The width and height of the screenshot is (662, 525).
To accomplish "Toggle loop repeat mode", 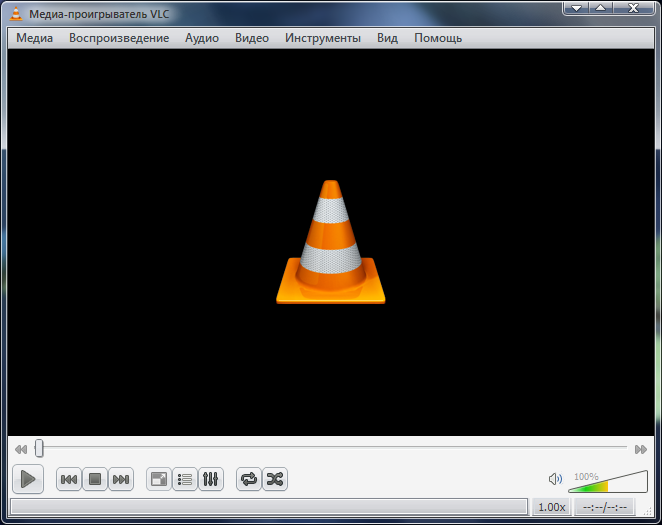I will [x=249, y=479].
